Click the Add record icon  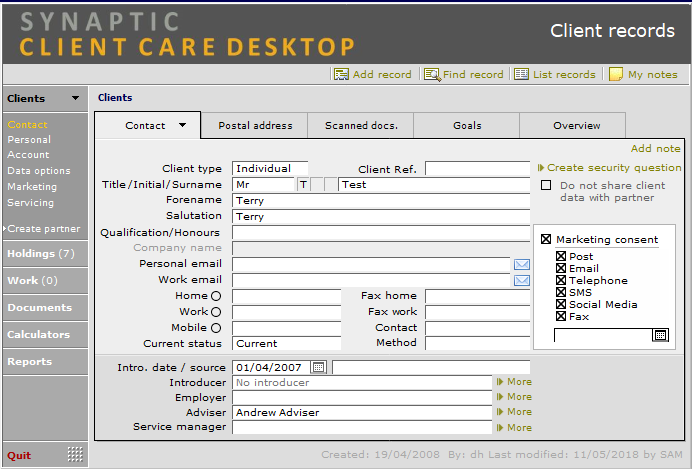coord(341,74)
